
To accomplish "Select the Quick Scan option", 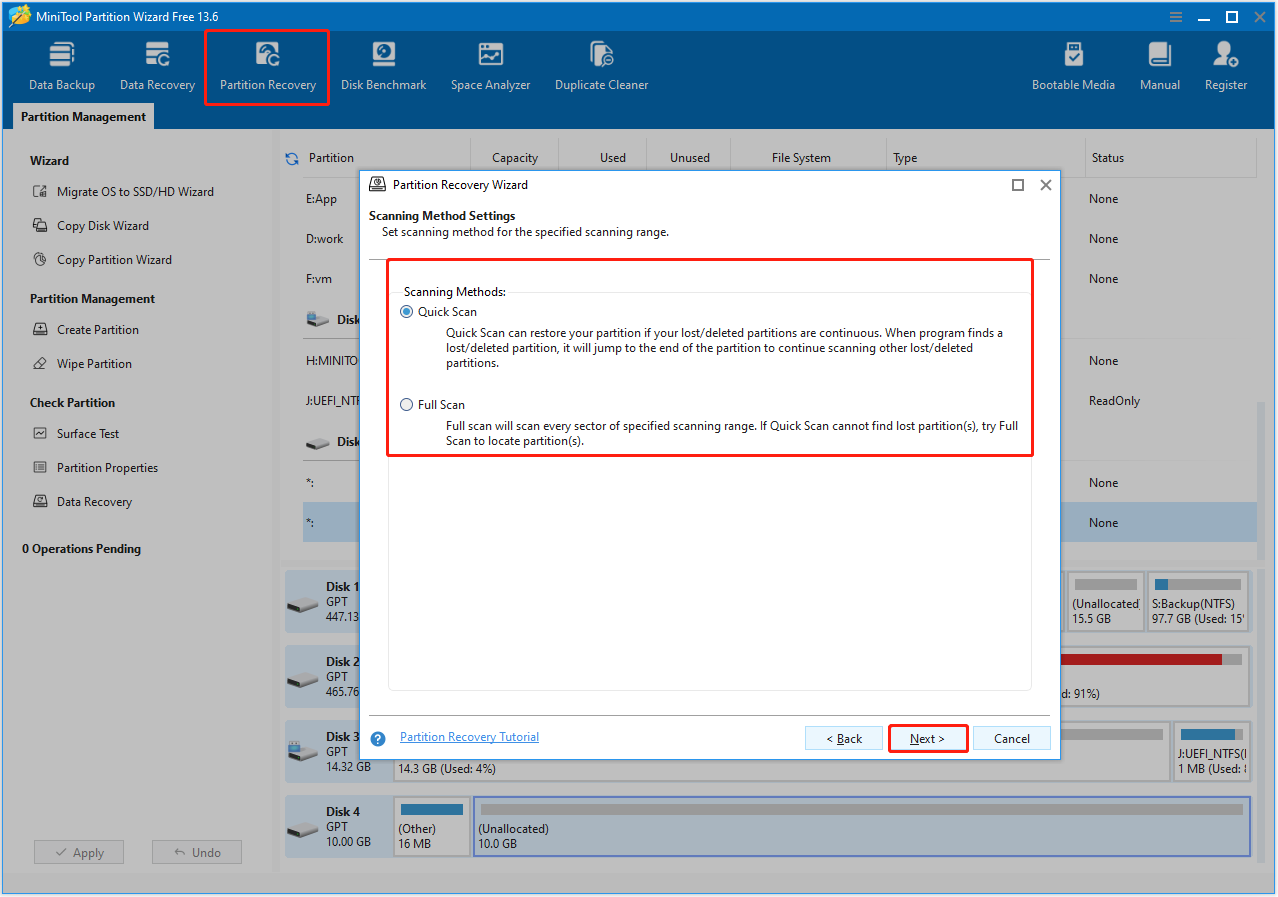I will coord(407,311).
